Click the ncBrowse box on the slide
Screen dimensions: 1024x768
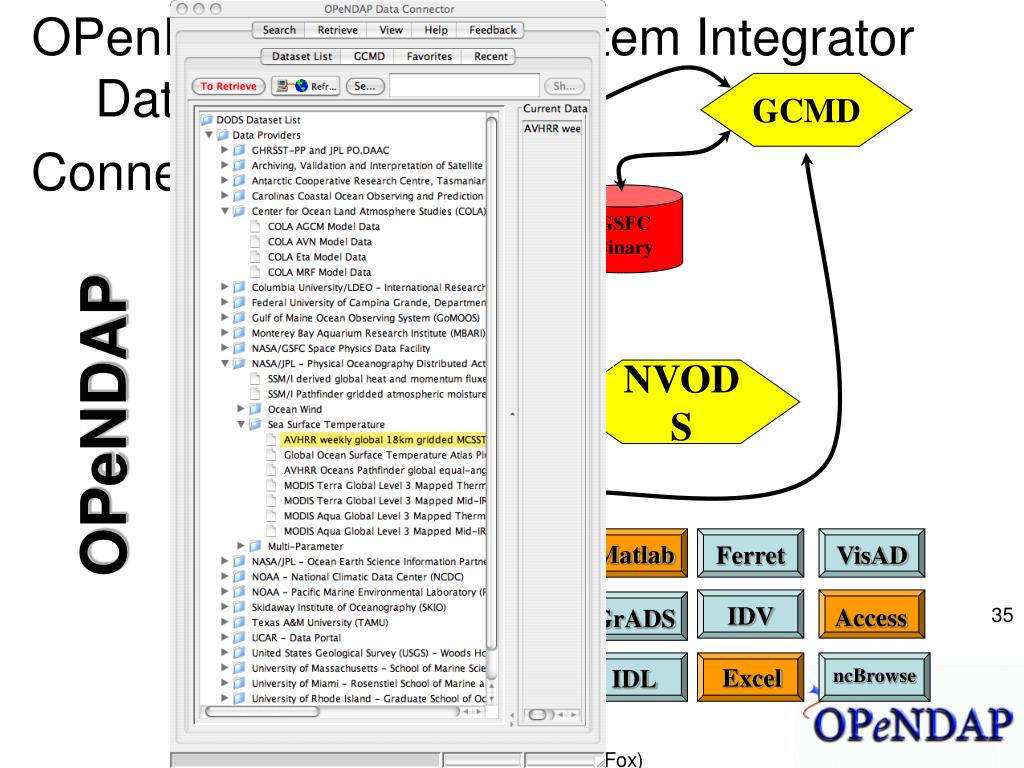[874, 677]
